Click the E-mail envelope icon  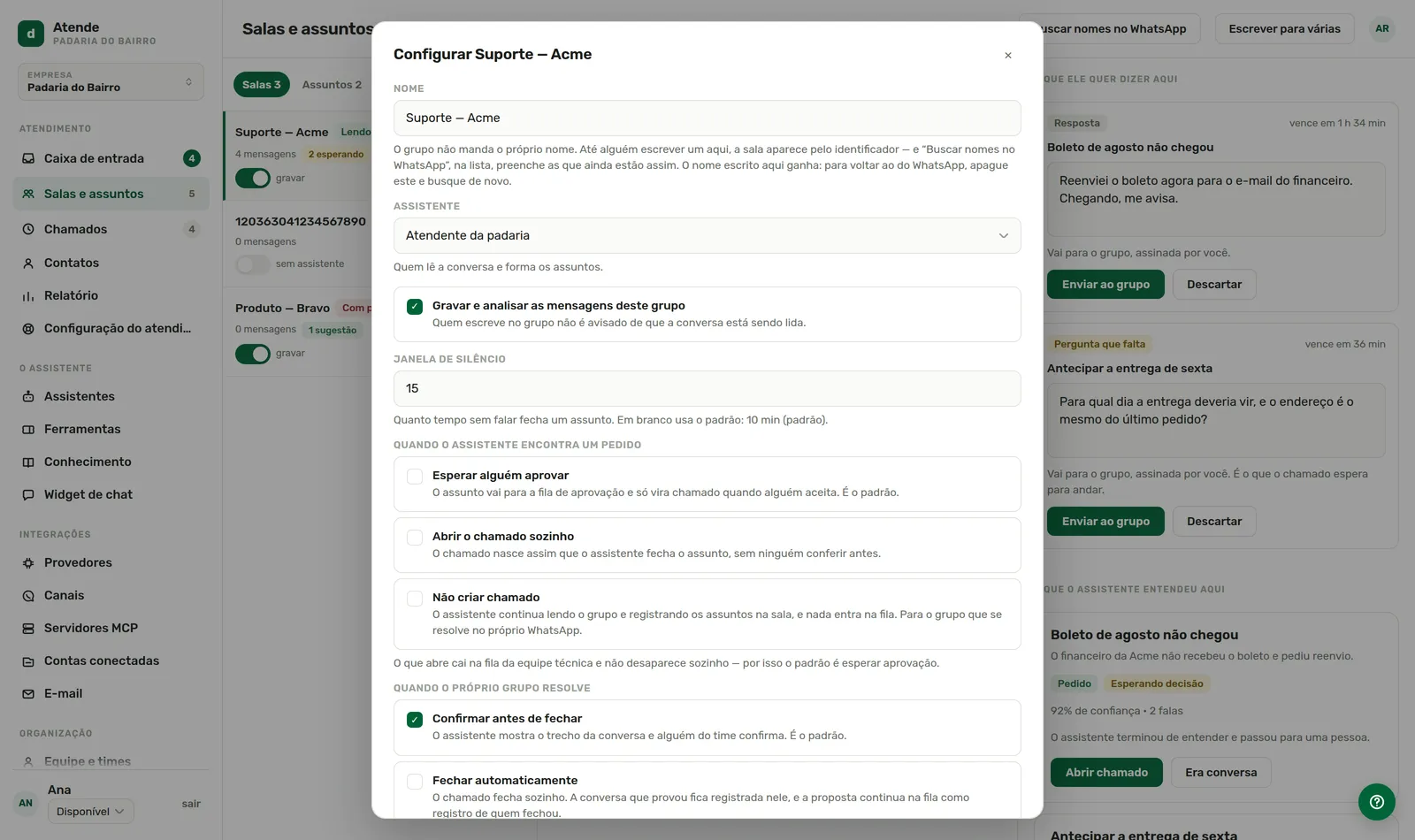pos(28,693)
